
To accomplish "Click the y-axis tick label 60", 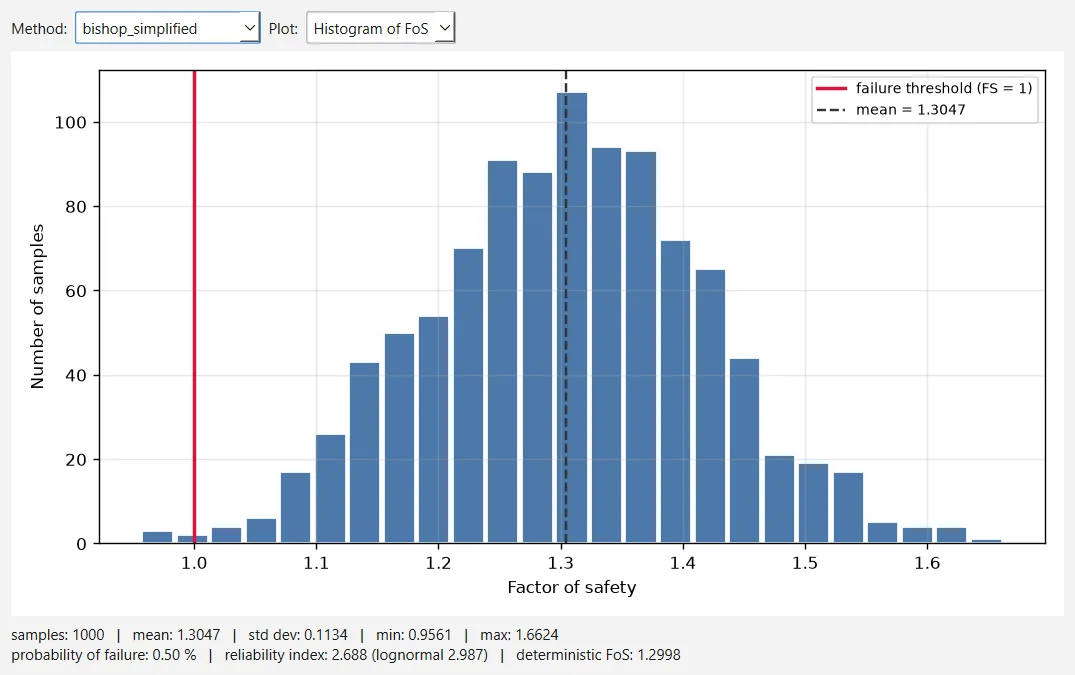I will coord(76,291).
